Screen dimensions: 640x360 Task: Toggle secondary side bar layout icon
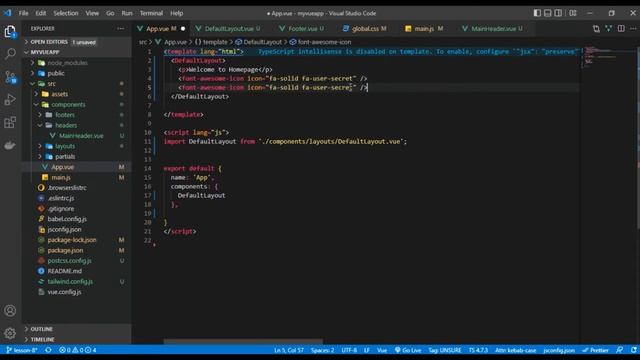click(558, 13)
